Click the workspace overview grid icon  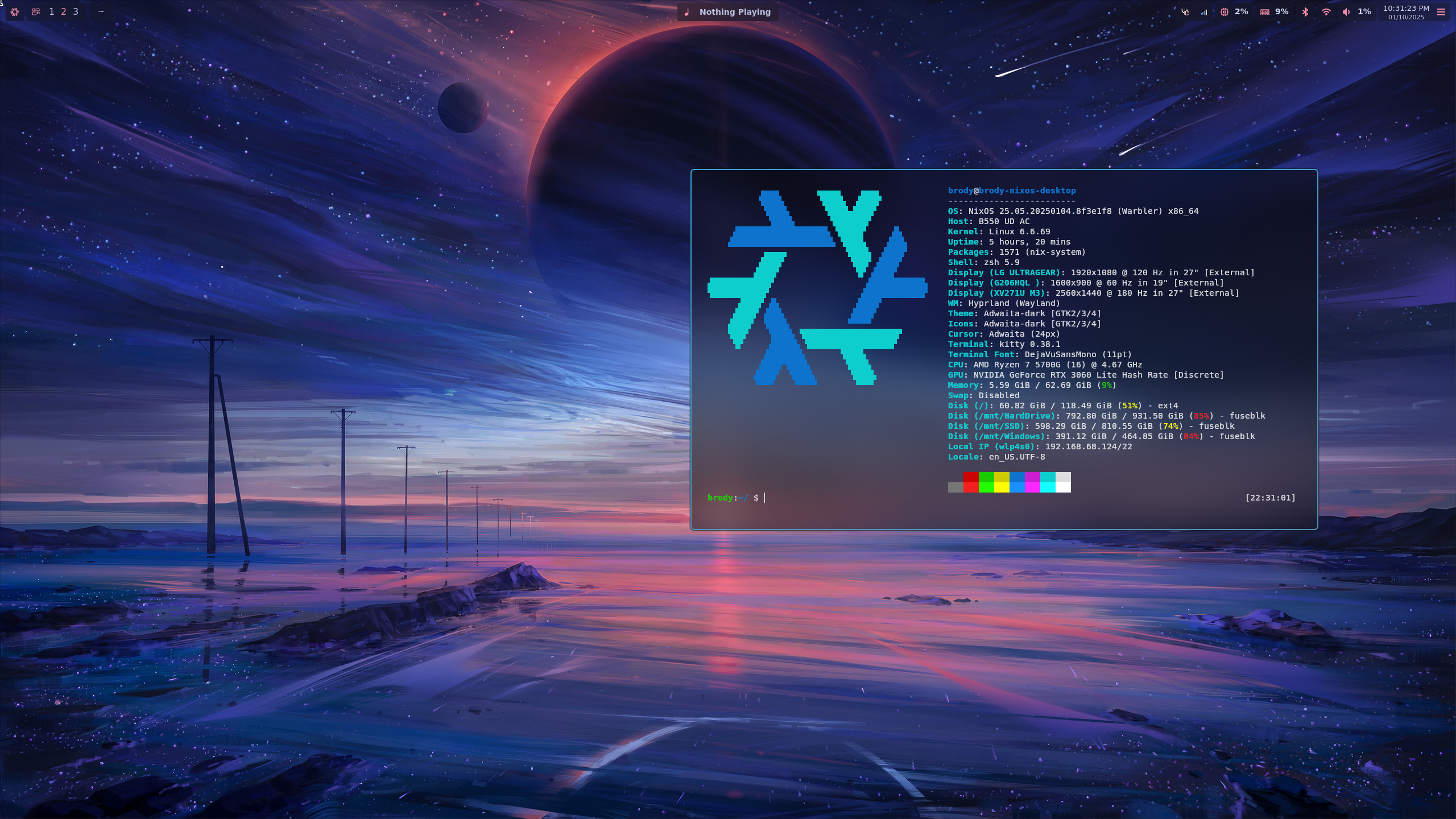point(36,12)
